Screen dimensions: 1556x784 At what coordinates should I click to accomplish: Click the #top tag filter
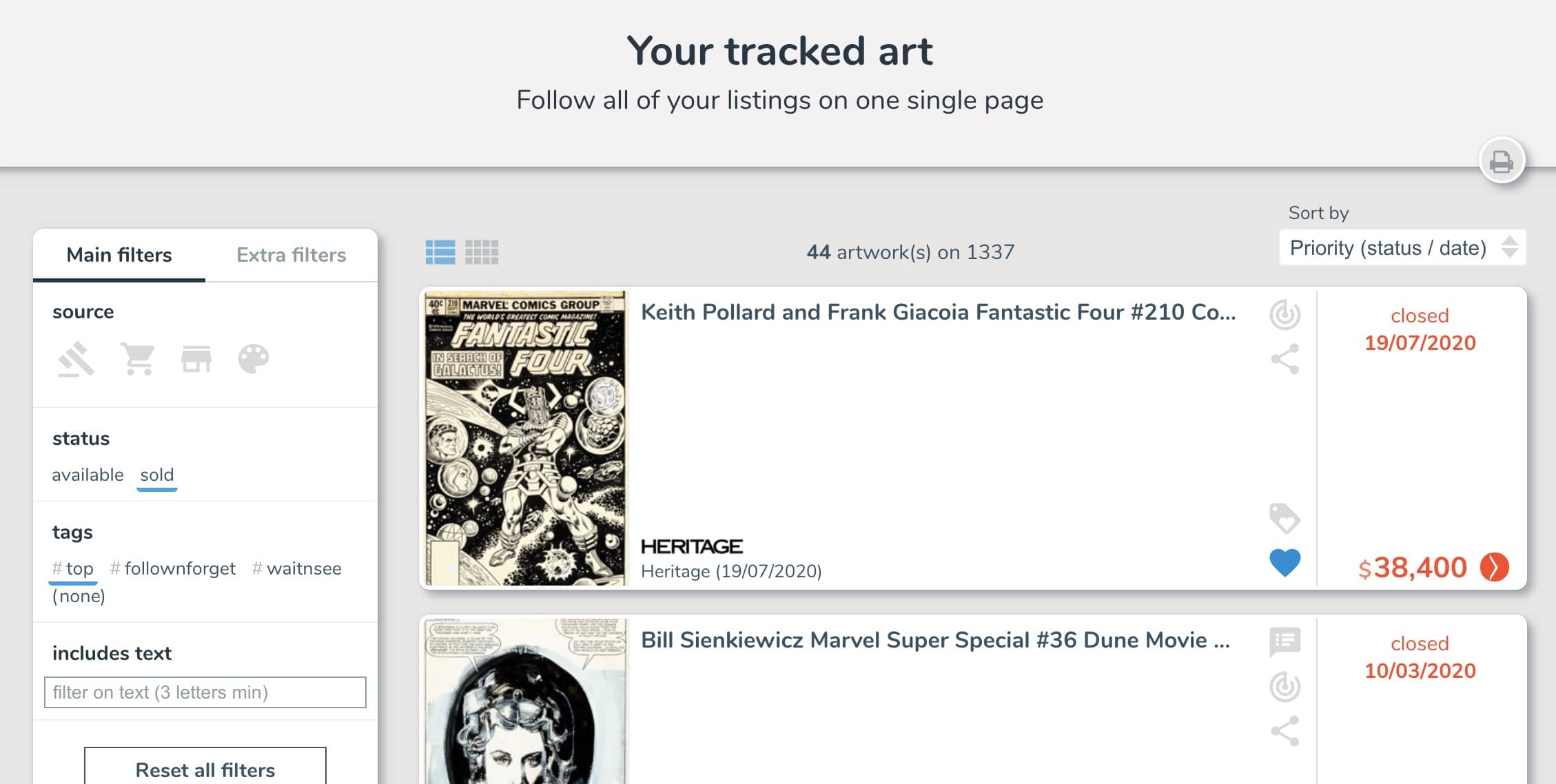[73, 568]
